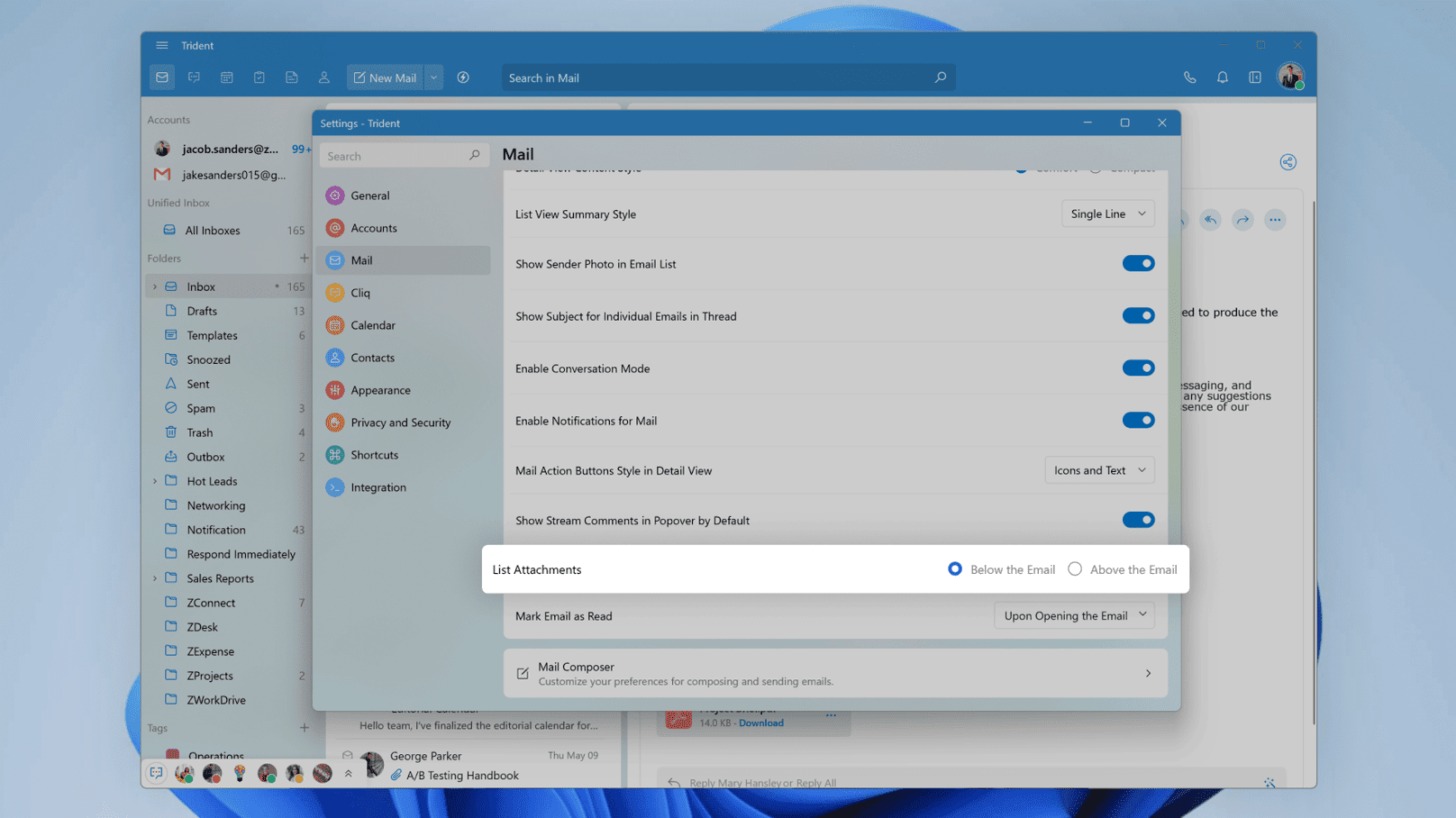
Task: Open the chat bubble icon in the bottom chat bar
Action: click(157, 773)
